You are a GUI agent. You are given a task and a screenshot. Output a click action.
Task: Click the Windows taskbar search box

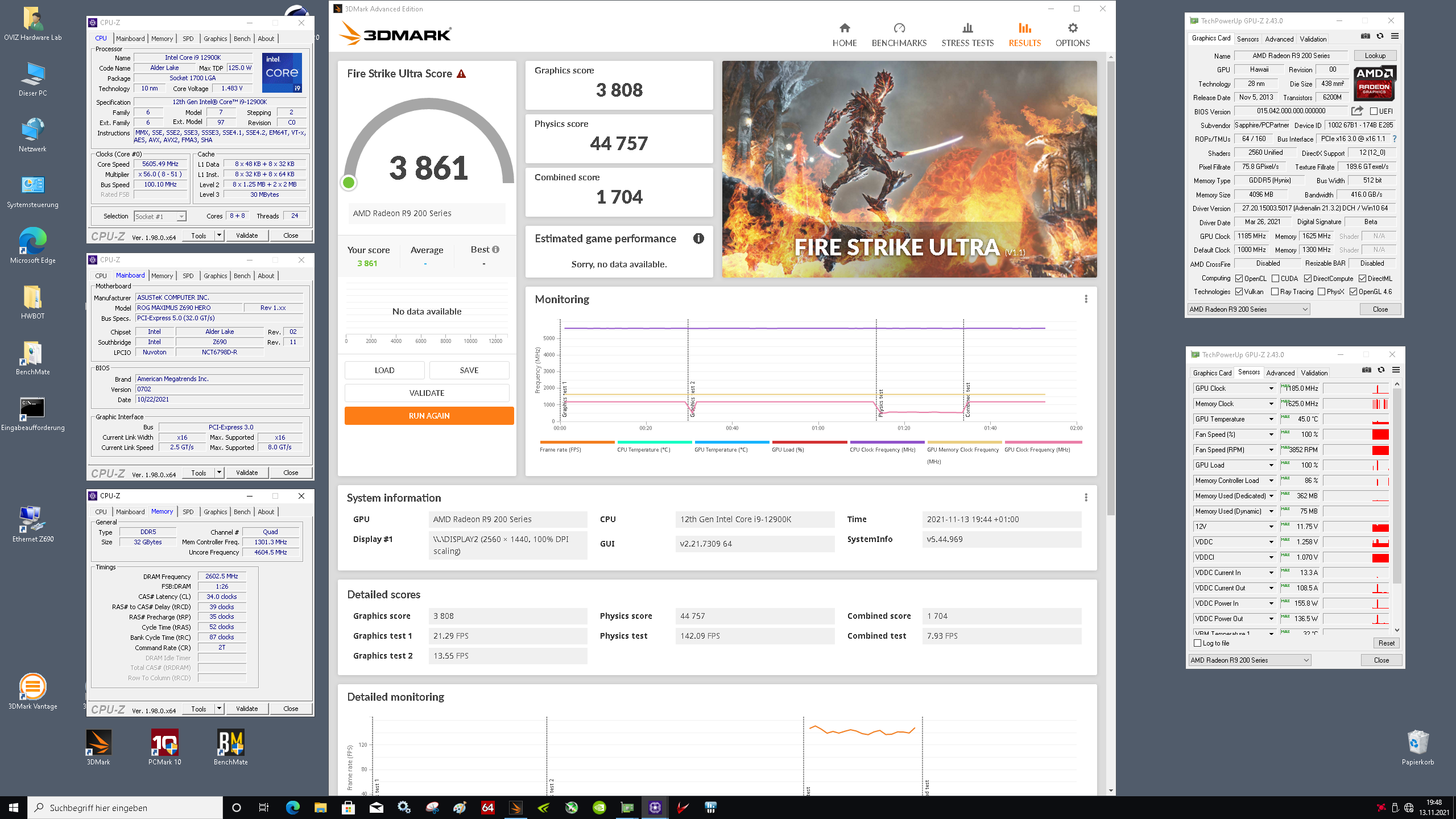125,808
